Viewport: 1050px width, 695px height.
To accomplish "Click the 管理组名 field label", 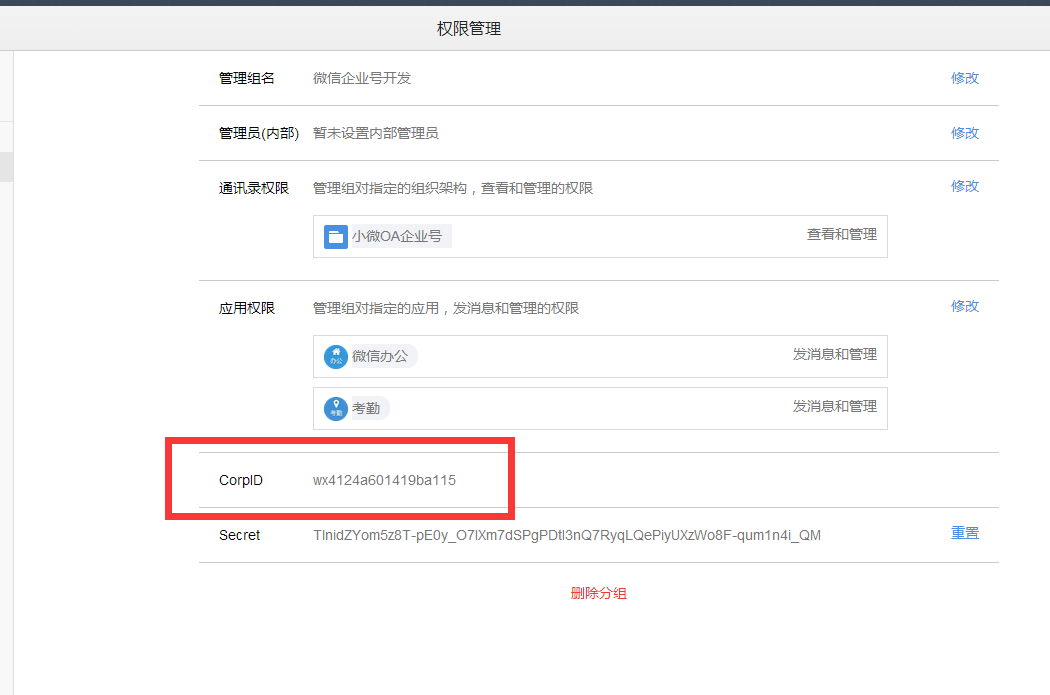I will tap(247, 78).
